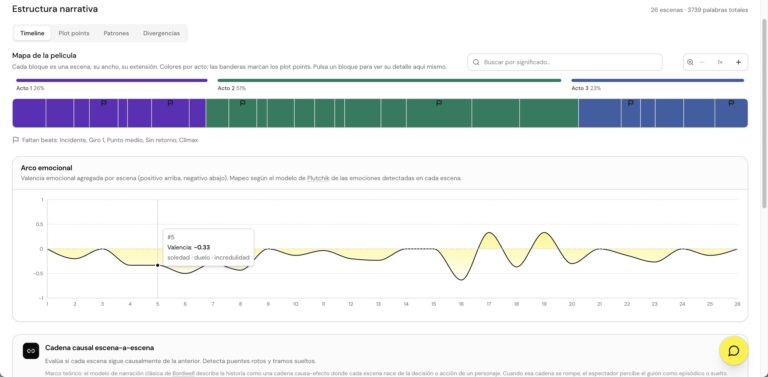This screenshot has width=768, height=377.
Task: Click the flag in the first green scene
Action: click(x=242, y=103)
